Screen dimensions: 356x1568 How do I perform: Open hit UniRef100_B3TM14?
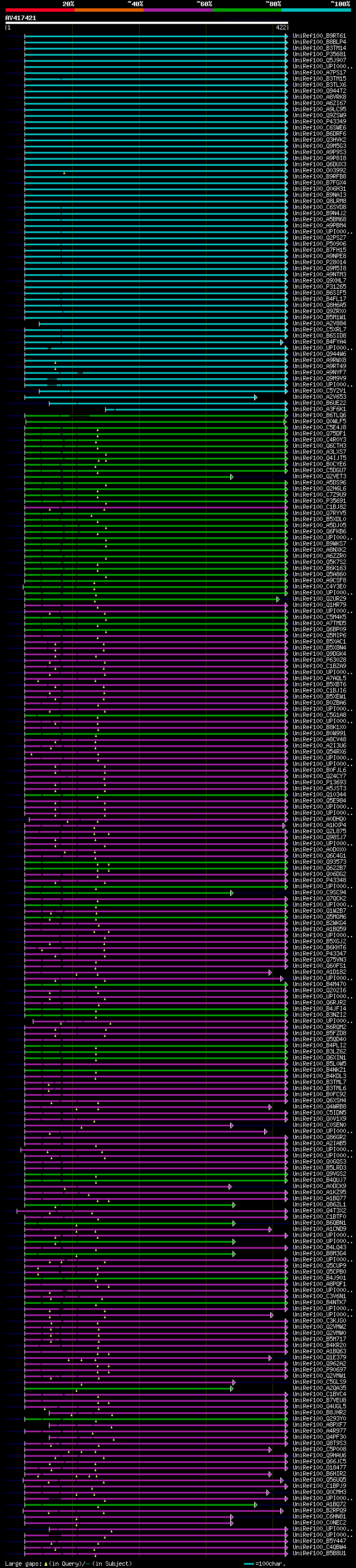point(319,48)
